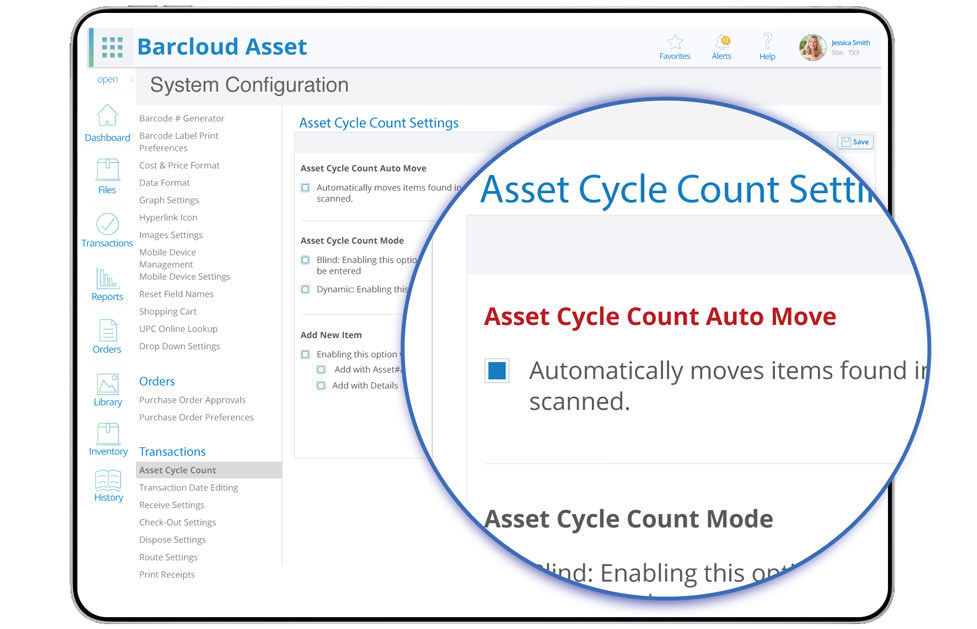Open Print Receipts settings
The height and width of the screenshot is (629, 977).
[x=166, y=575]
